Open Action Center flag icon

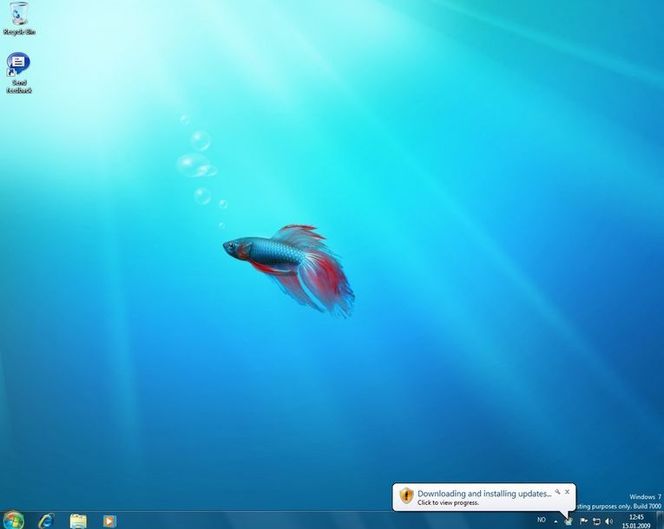584,521
